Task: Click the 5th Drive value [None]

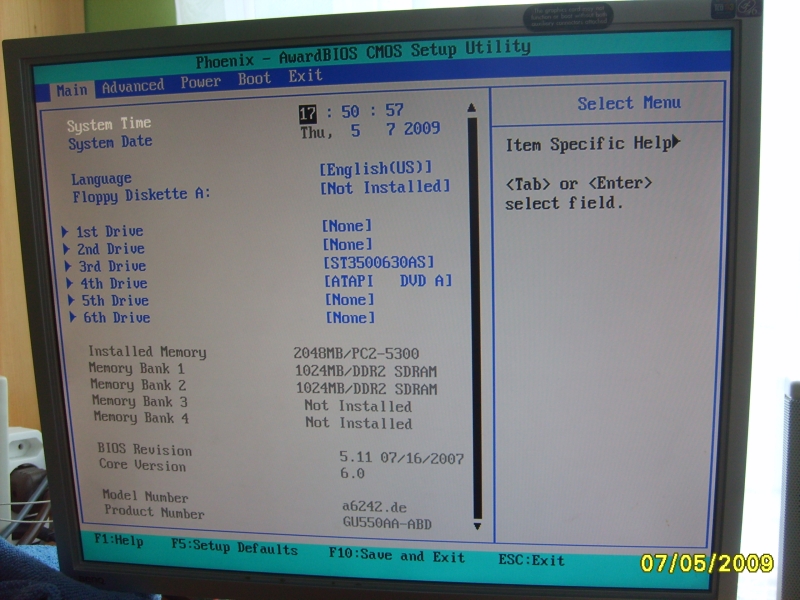Action: coord(350,299)
